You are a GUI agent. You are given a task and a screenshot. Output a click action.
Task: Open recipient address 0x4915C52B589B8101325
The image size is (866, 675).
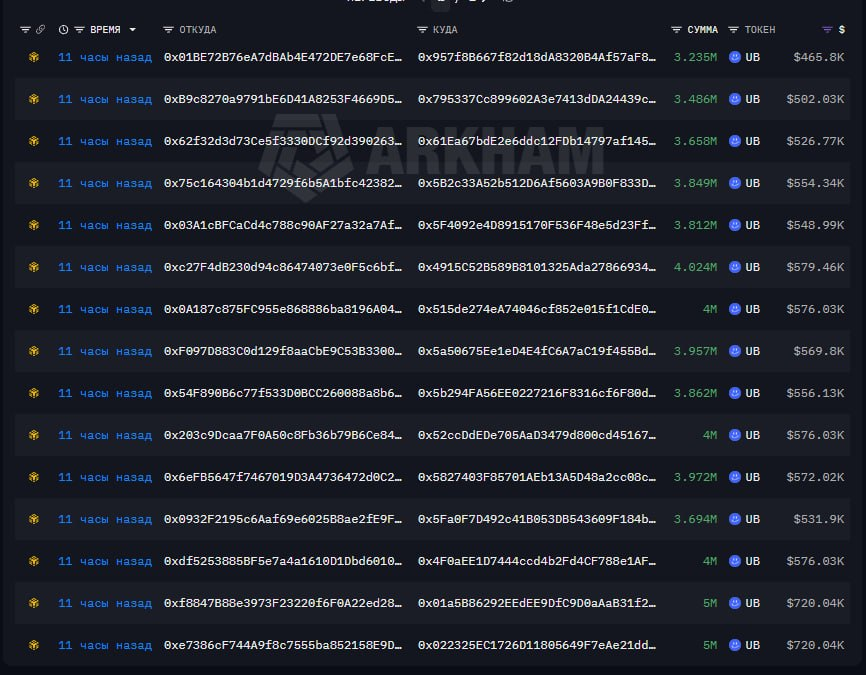tap(537, 267)
